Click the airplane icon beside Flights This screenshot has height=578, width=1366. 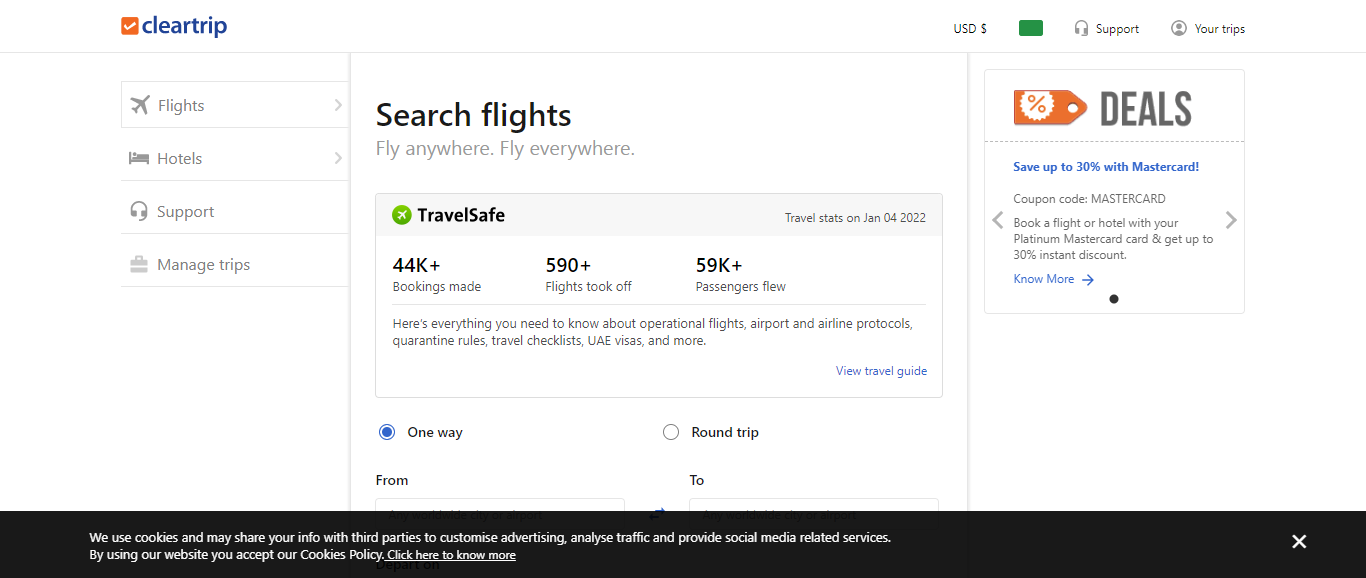tap(139, 105)
